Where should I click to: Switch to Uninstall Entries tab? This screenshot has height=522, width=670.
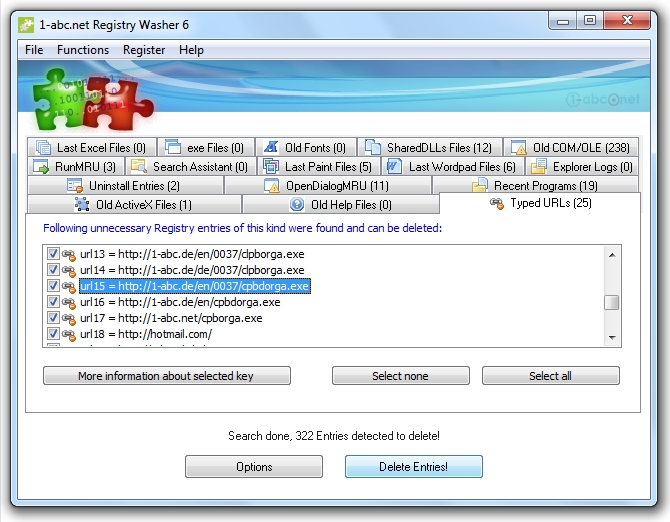coord(134,186)
